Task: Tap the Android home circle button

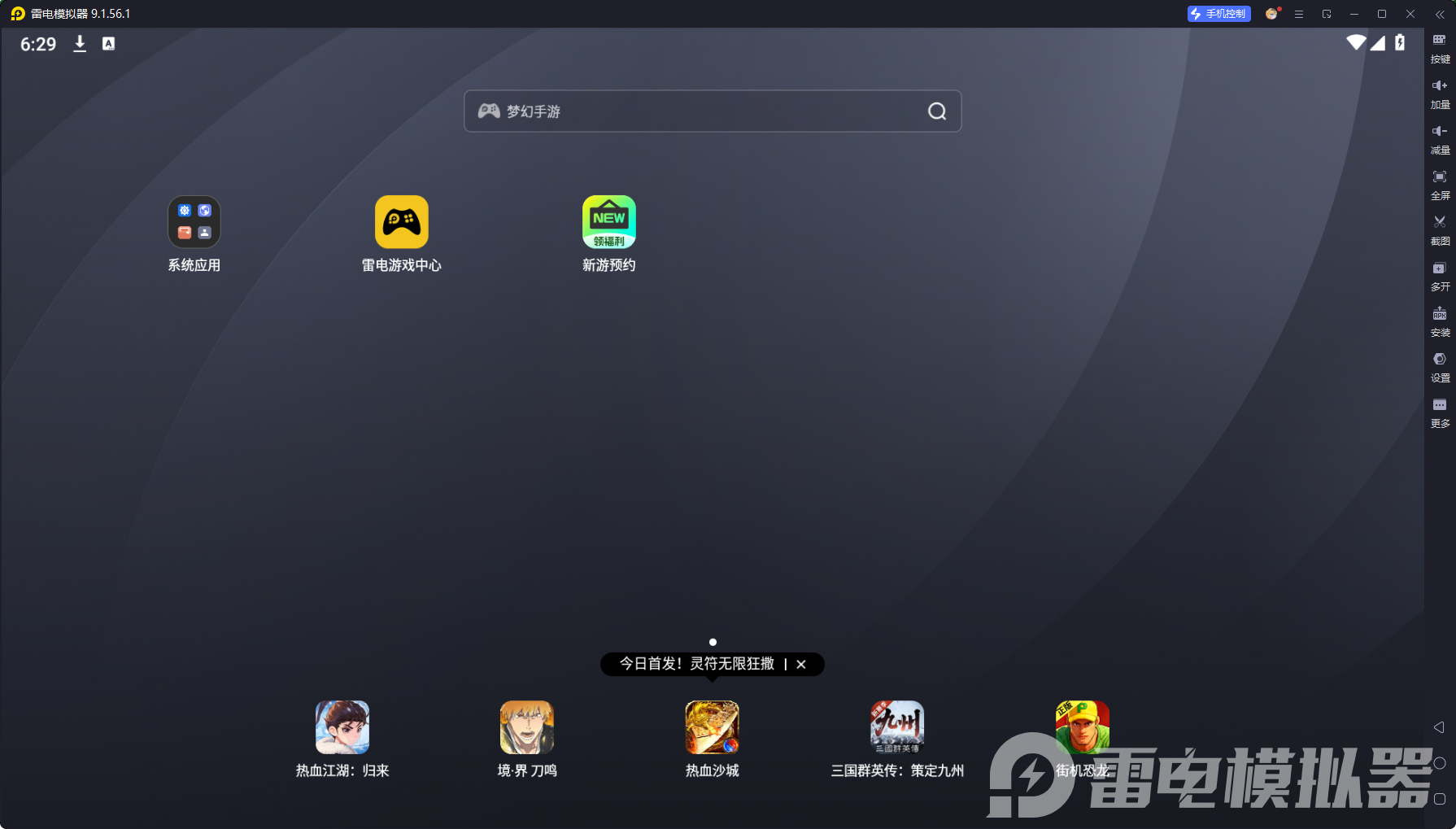Action: point(1440,763)
